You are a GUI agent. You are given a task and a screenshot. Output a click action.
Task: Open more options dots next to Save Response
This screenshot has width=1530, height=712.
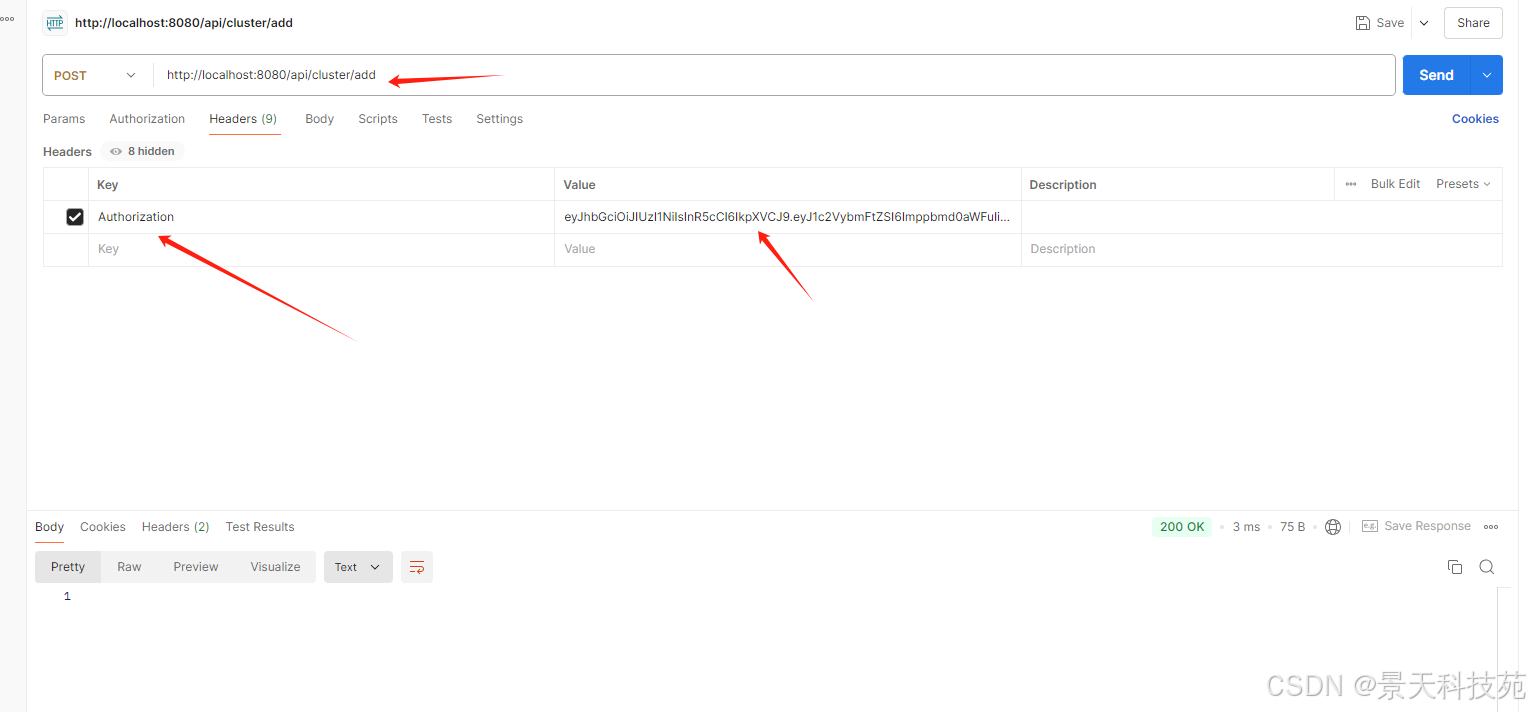point(1491,527)
